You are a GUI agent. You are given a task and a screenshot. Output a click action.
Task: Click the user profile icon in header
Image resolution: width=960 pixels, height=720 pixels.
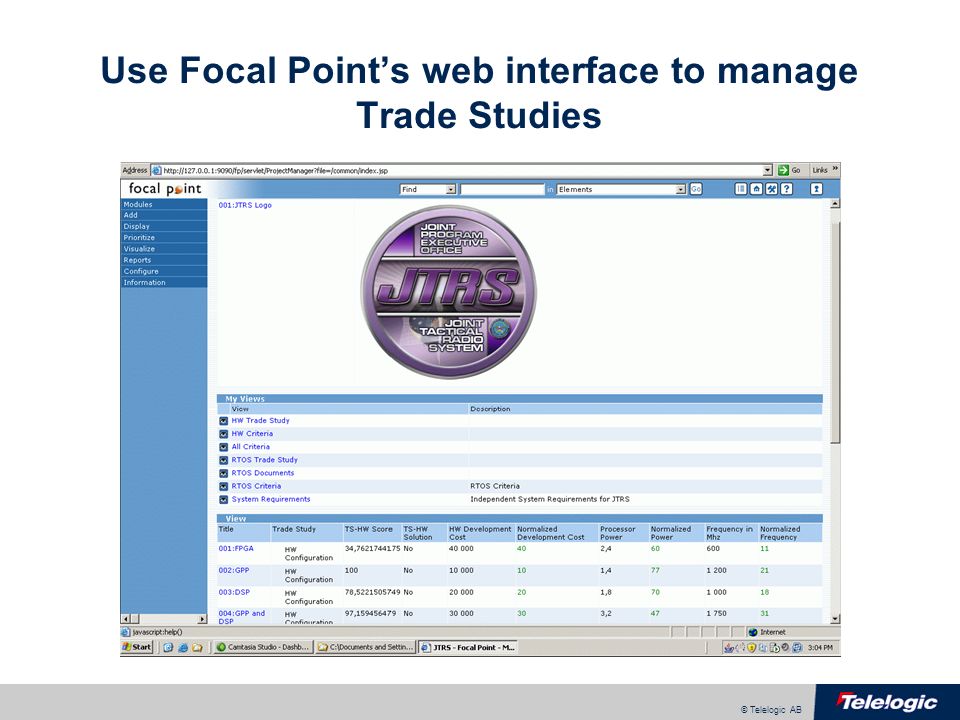817,189
